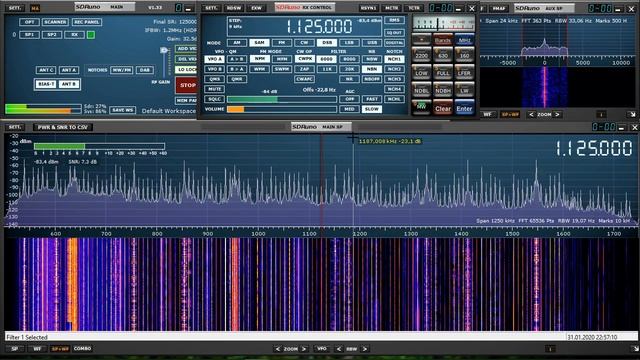The height and width of the screenshot is (360, 640).
Task: Select ANT B antenna input
Action: (69, 84)
